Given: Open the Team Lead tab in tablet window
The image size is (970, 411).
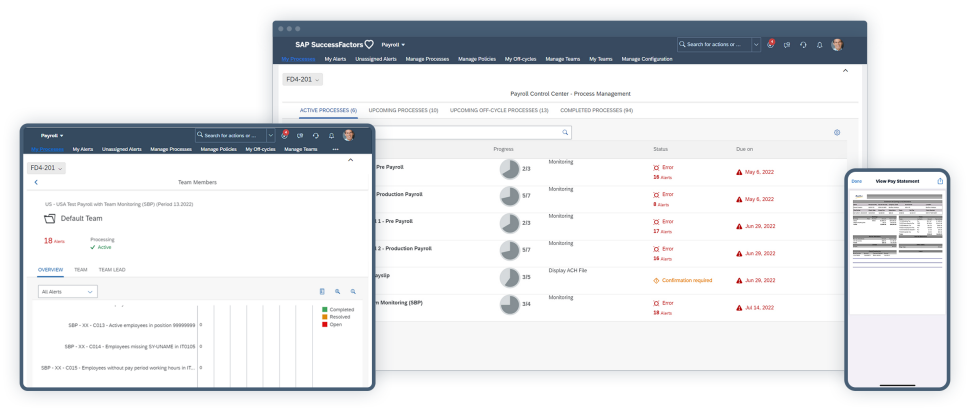Looking at the screenshot, I should tap(112, 270).
